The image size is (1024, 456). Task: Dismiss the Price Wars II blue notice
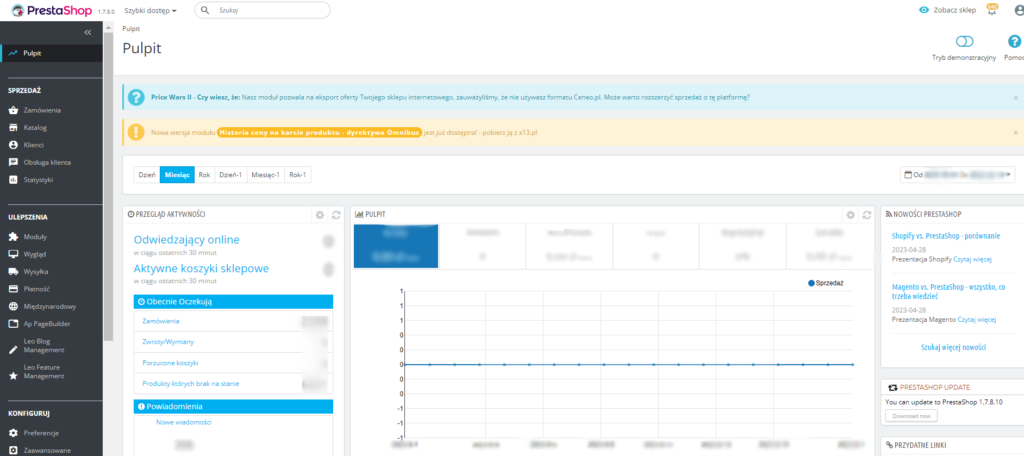click(x=1016, y=97)
